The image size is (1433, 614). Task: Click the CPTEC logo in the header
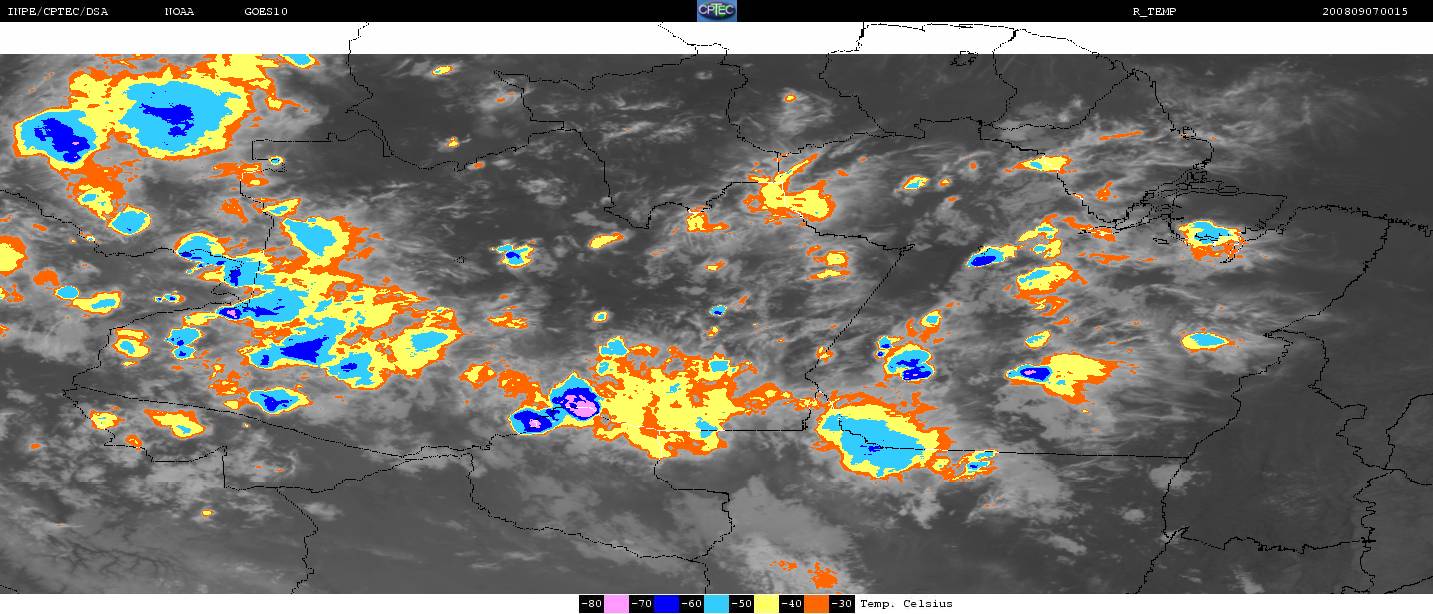point(716,11)
